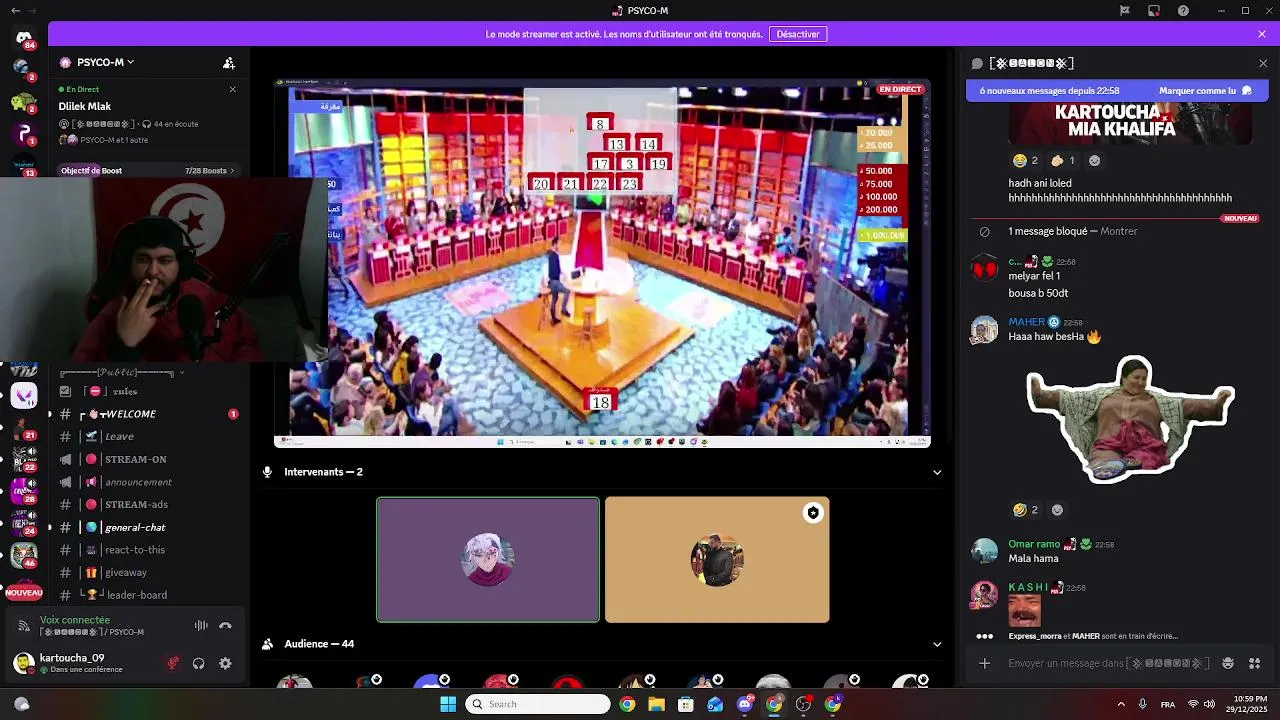The width and height of the screenshot is (1280, 720).
Task: Select the purple speaker tile in Intervenants
Action: [488, 560]
